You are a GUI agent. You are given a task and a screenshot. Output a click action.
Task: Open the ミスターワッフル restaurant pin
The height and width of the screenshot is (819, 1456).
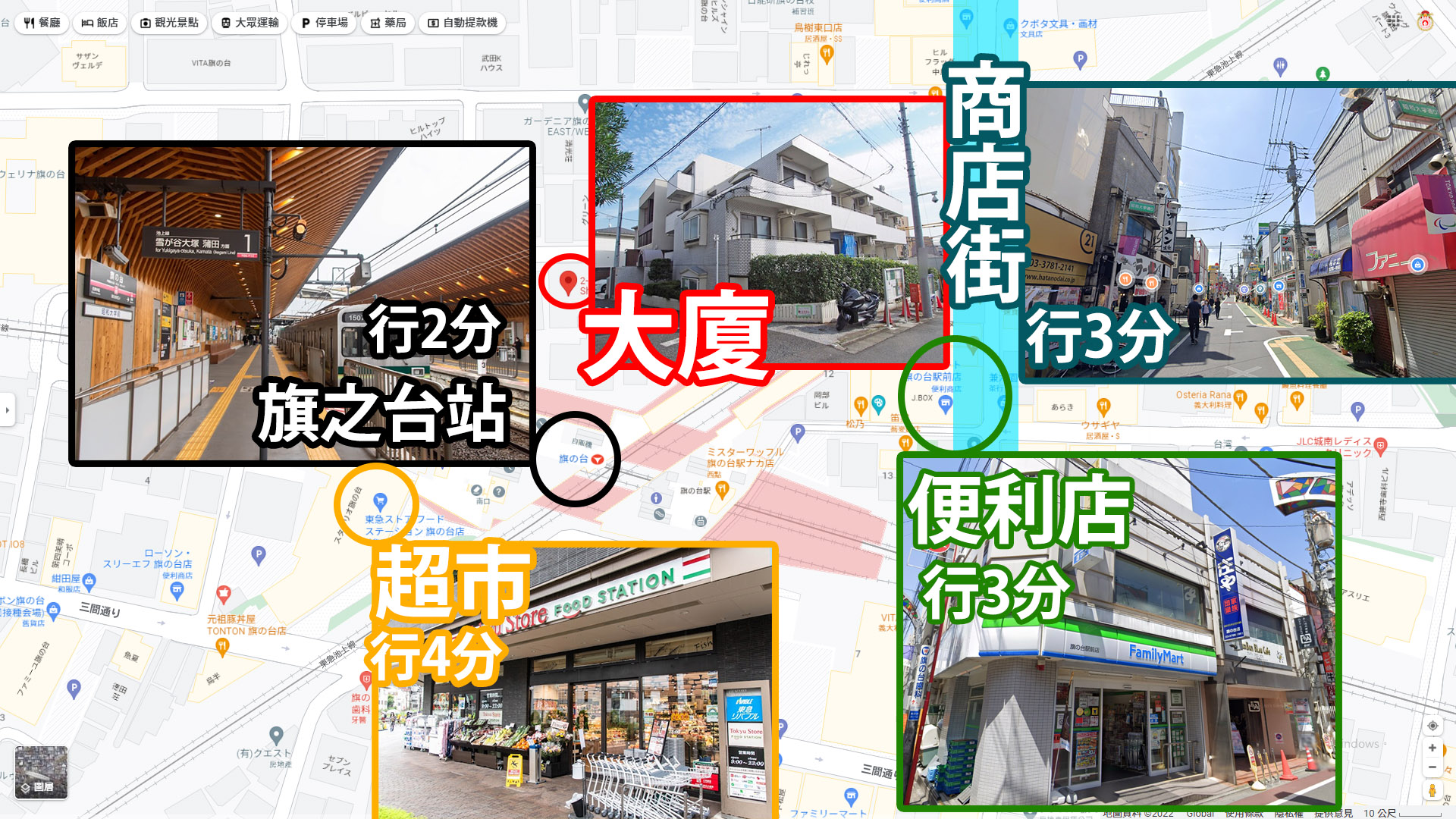pos(722,489)
